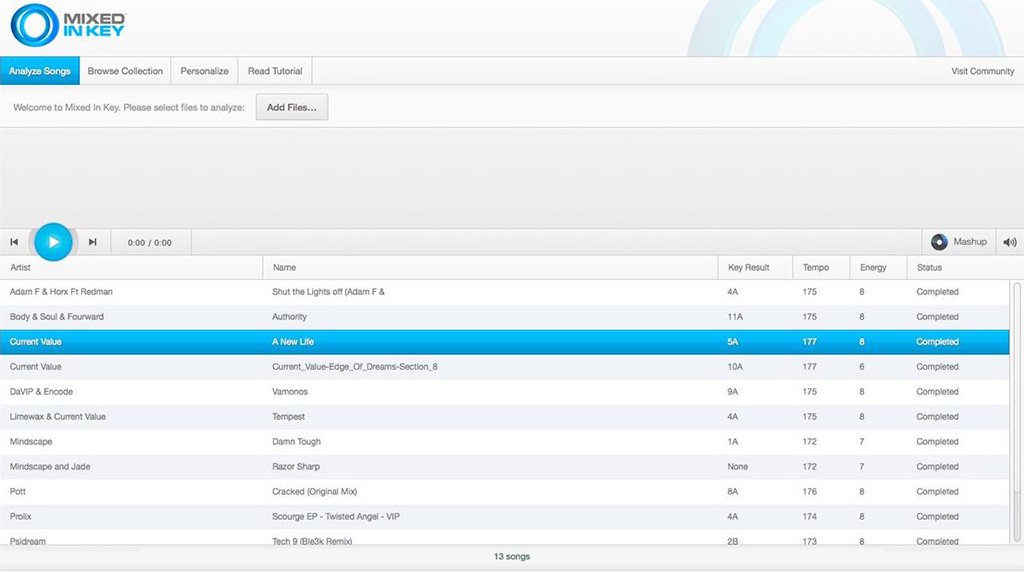Click the song list vertical scrollbar
This screenshot has width=1024, height=572.
click(1016, 400)
